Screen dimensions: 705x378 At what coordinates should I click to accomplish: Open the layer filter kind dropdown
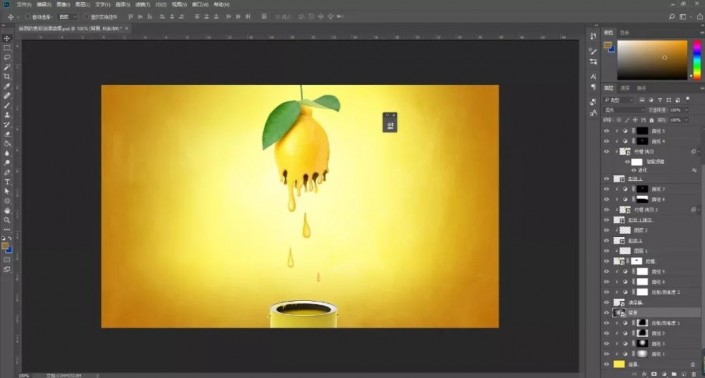tap(619, 99)
